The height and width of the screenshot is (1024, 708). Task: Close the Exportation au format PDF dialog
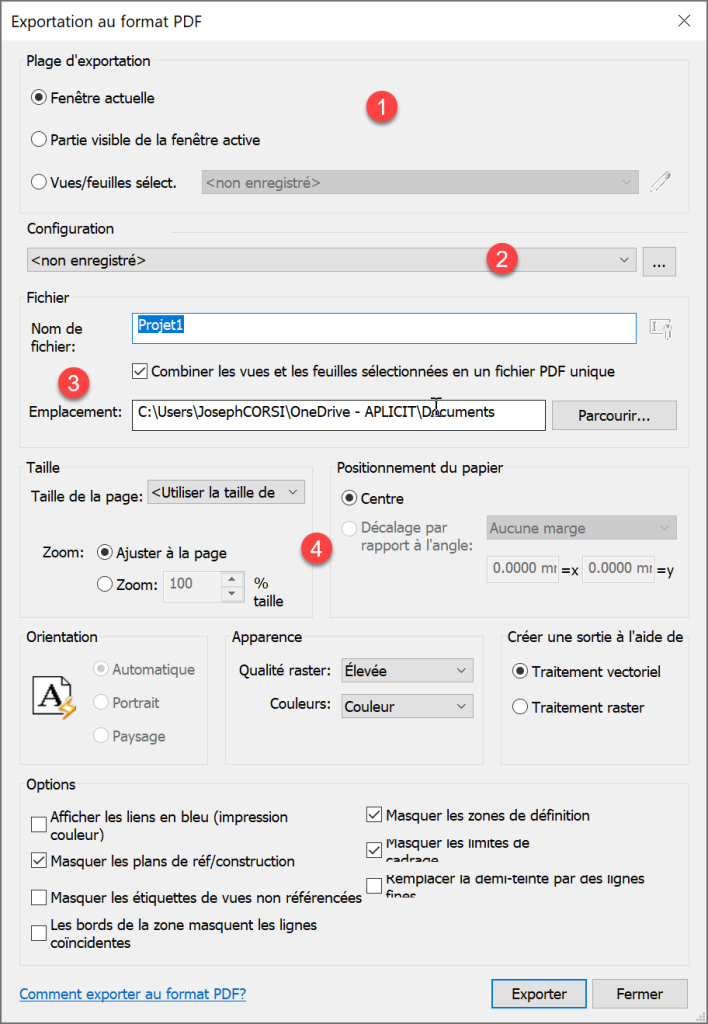pyautogui.click(x=684, y=20)
